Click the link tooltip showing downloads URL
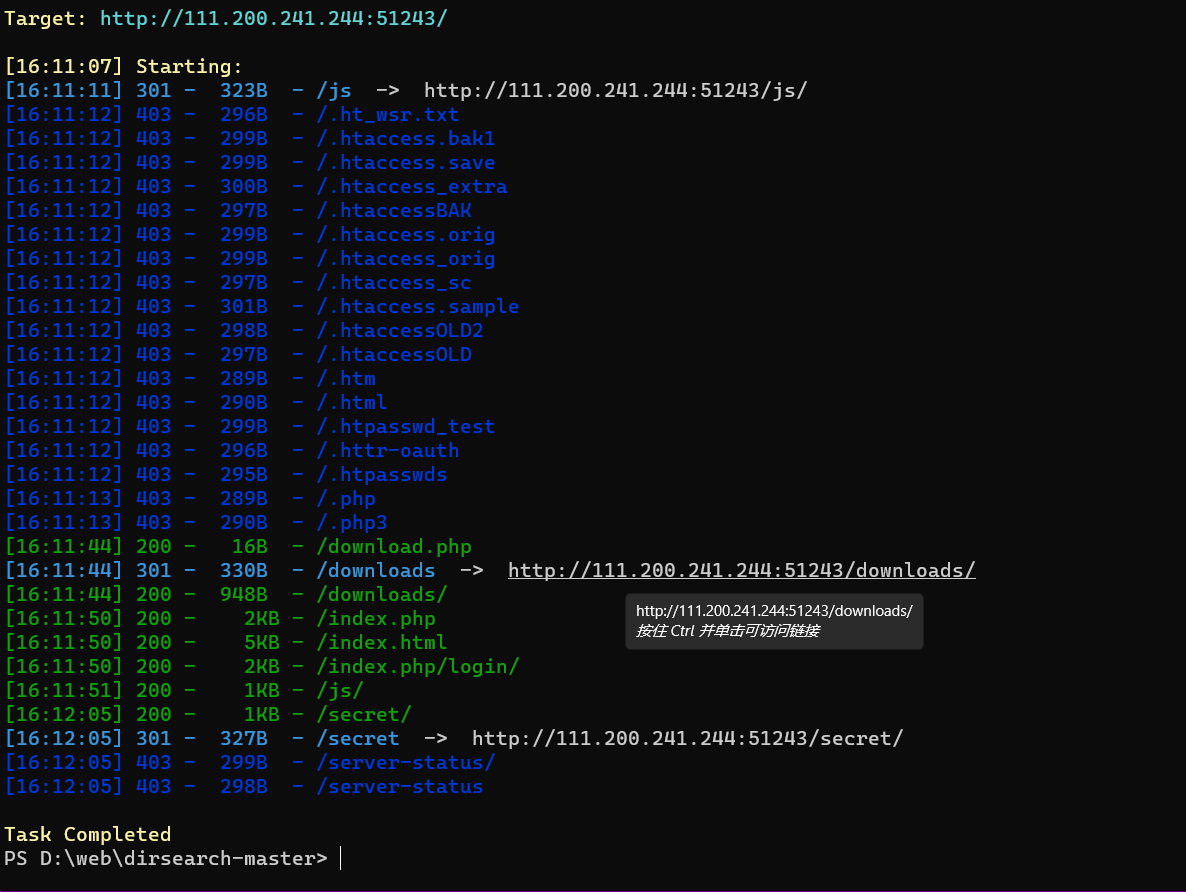The image size is (1186, 892). [x=775, y=621]
